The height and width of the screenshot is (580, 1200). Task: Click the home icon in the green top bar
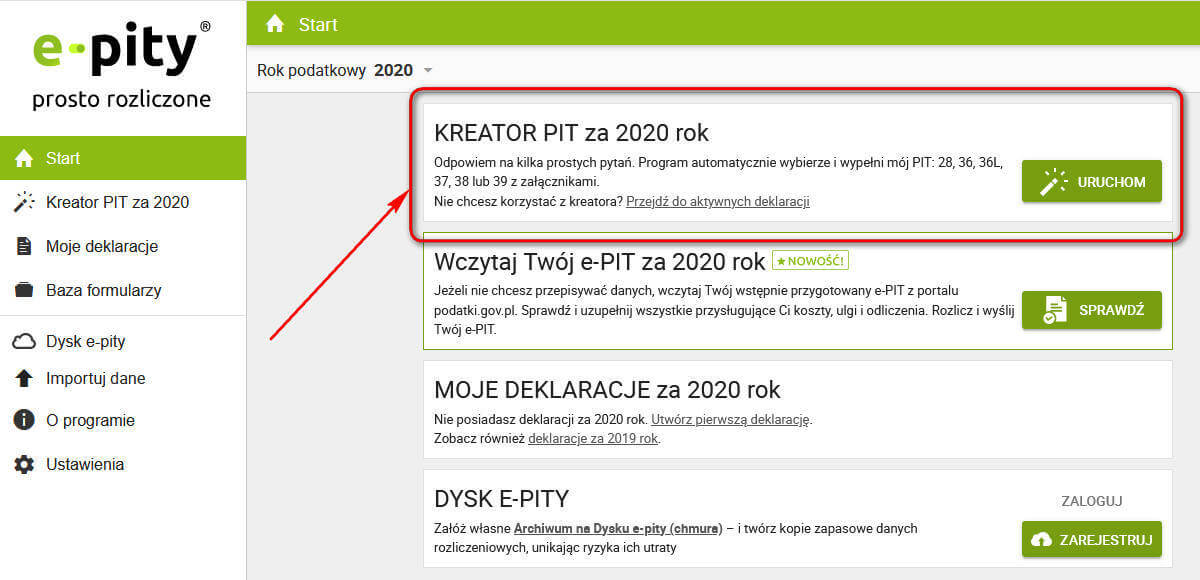coord(274,22)
